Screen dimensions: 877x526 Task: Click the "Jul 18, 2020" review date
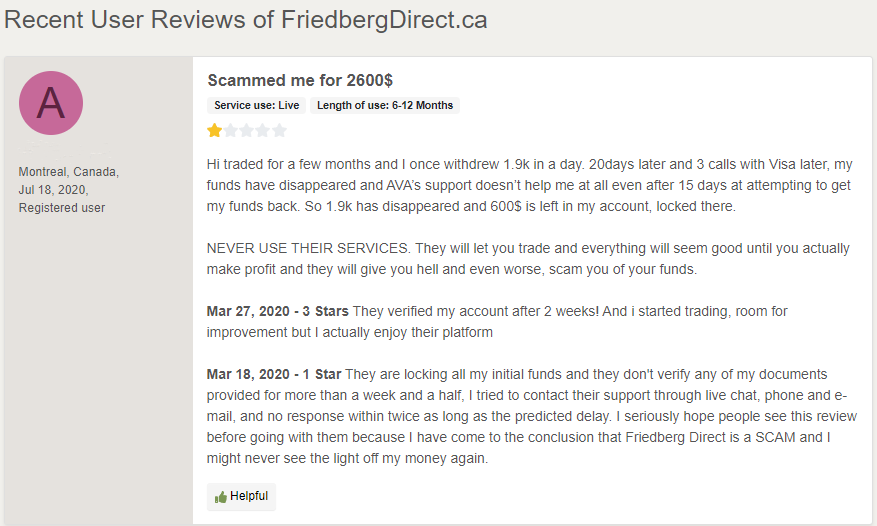[53, 189]
